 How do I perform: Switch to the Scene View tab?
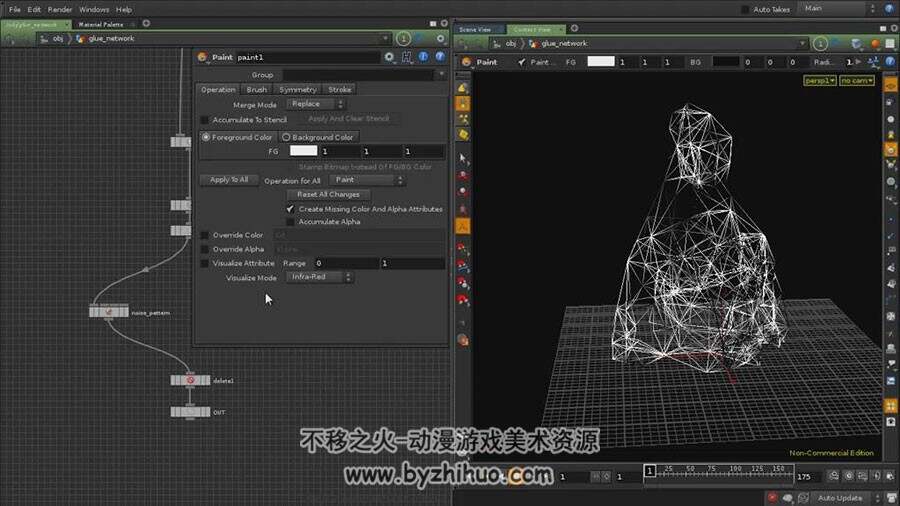475,29
